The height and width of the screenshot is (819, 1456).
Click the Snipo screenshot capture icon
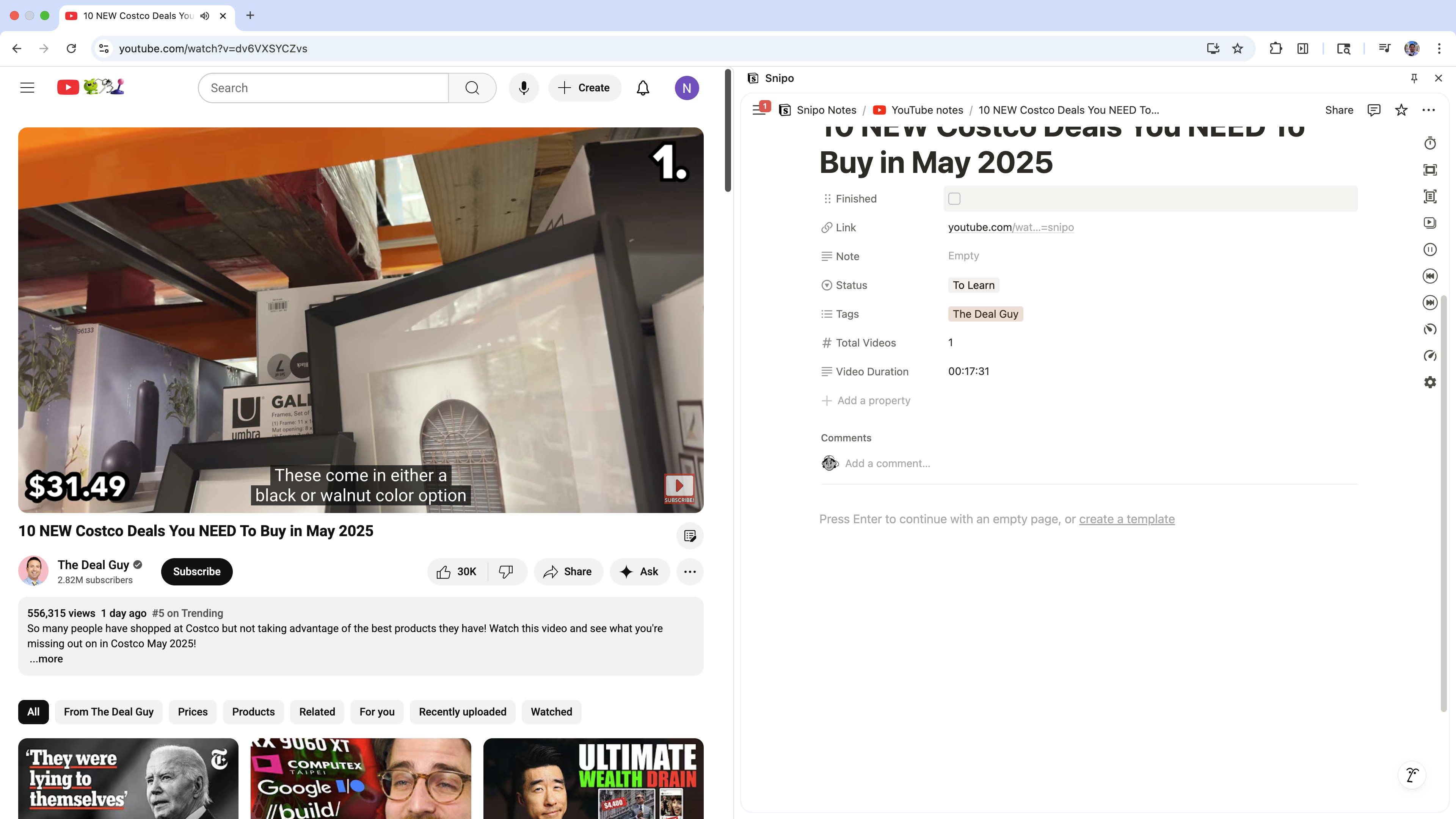(1429, 170)
